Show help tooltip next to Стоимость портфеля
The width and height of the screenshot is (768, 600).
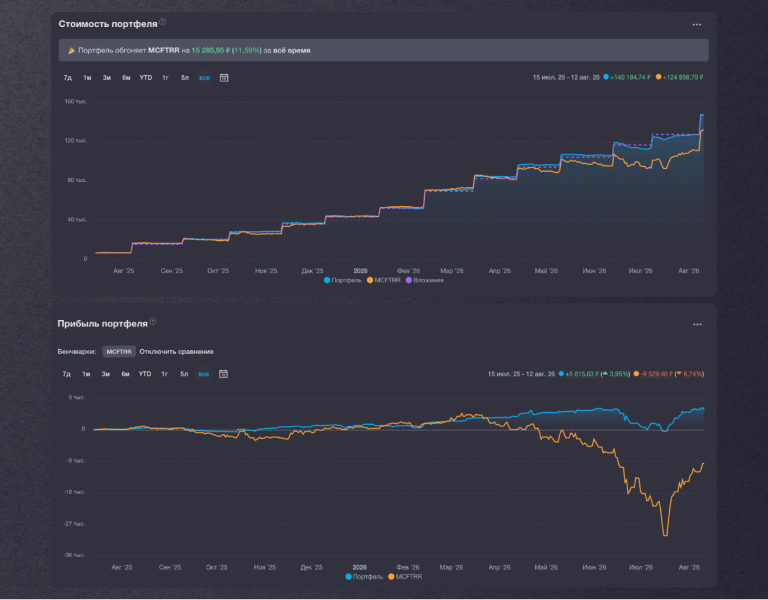coord(163,22)
